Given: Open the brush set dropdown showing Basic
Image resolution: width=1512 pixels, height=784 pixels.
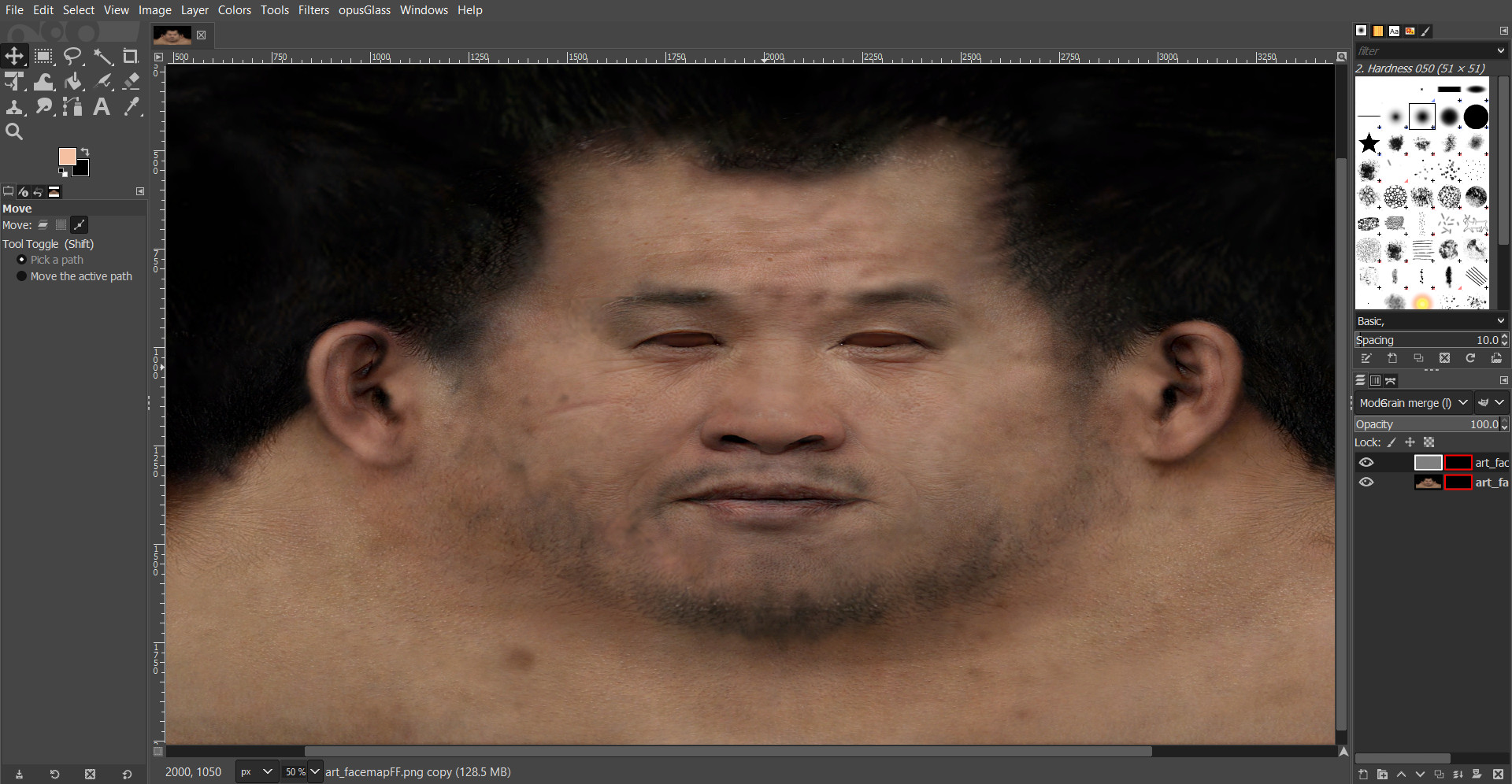Looking at the screenshot, I should [x=1430, y=320].
